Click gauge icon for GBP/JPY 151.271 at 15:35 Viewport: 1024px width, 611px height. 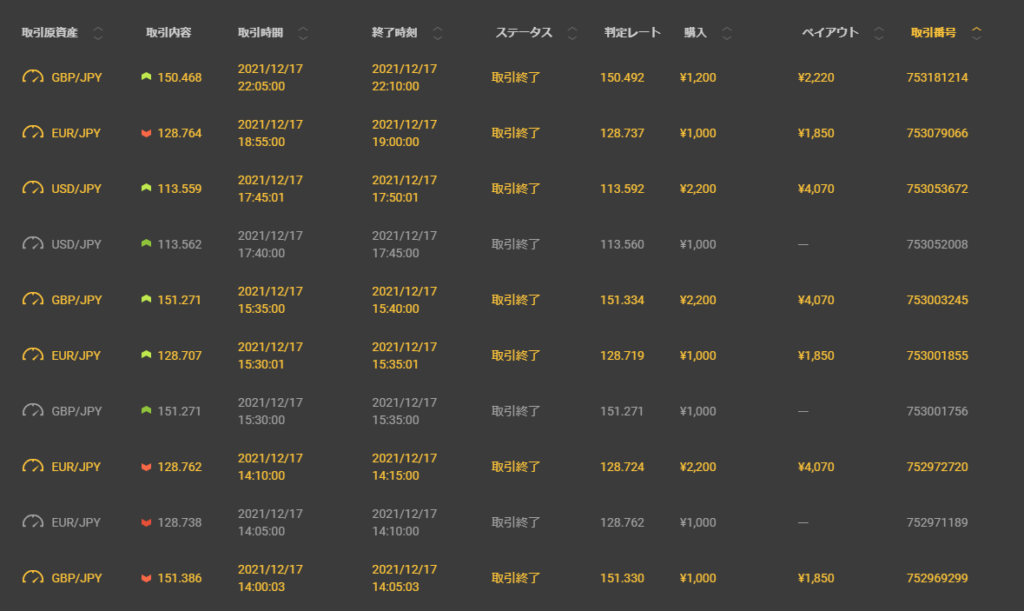[34, 300]
